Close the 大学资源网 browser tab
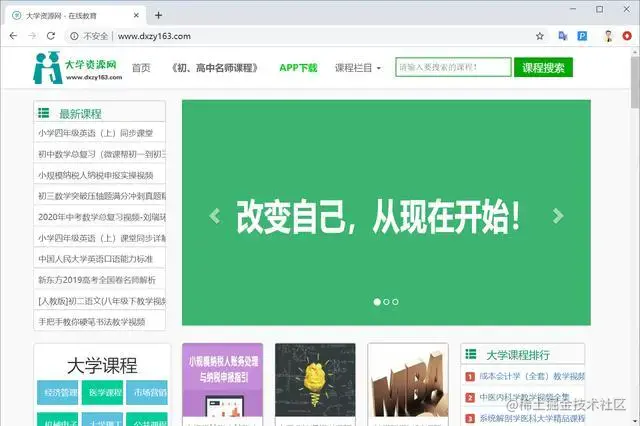 point(136,15)
